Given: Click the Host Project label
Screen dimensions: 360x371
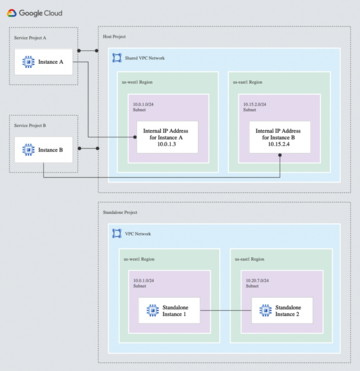Looking at the screenshot, I should [114, 37].
